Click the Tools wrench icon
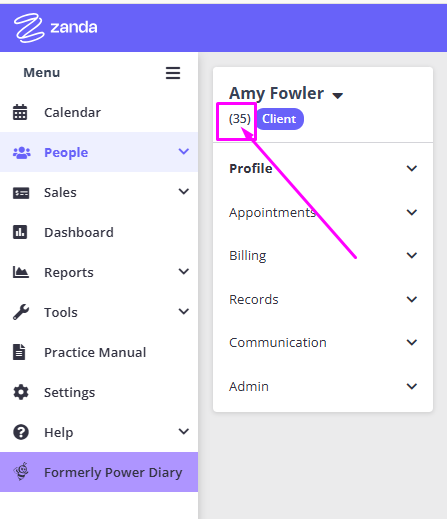The width and height of the screenshot is (447, 519). tap(21, 312)
